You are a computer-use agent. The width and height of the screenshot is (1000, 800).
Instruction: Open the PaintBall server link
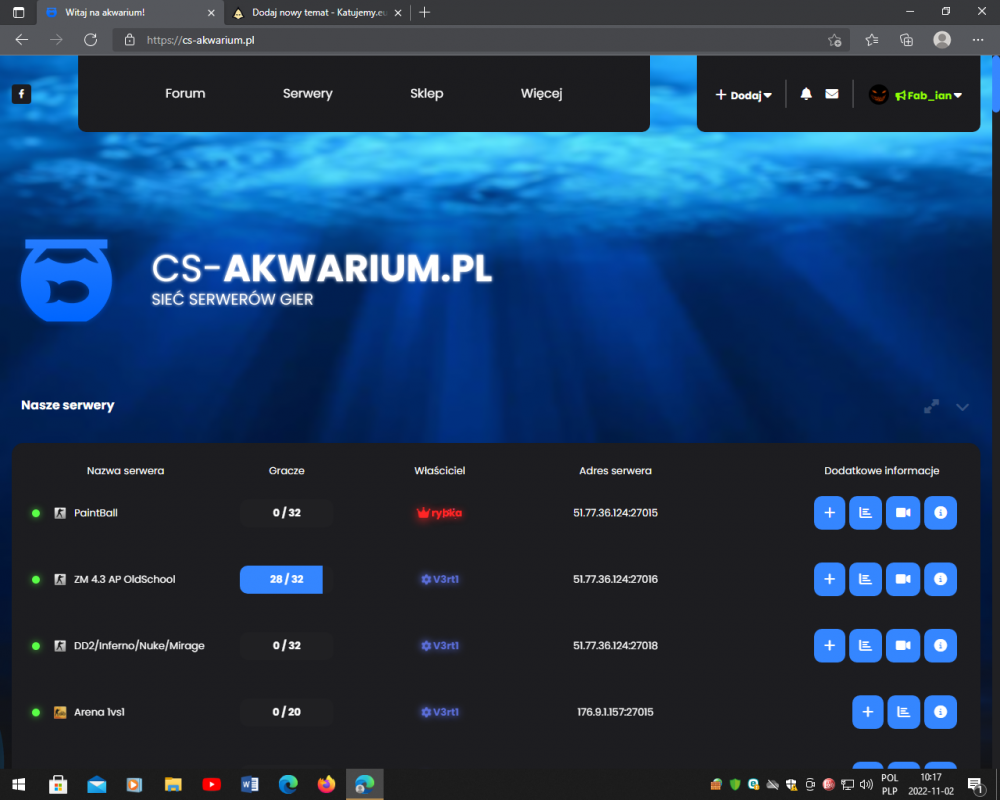click(x=96, y=513)
